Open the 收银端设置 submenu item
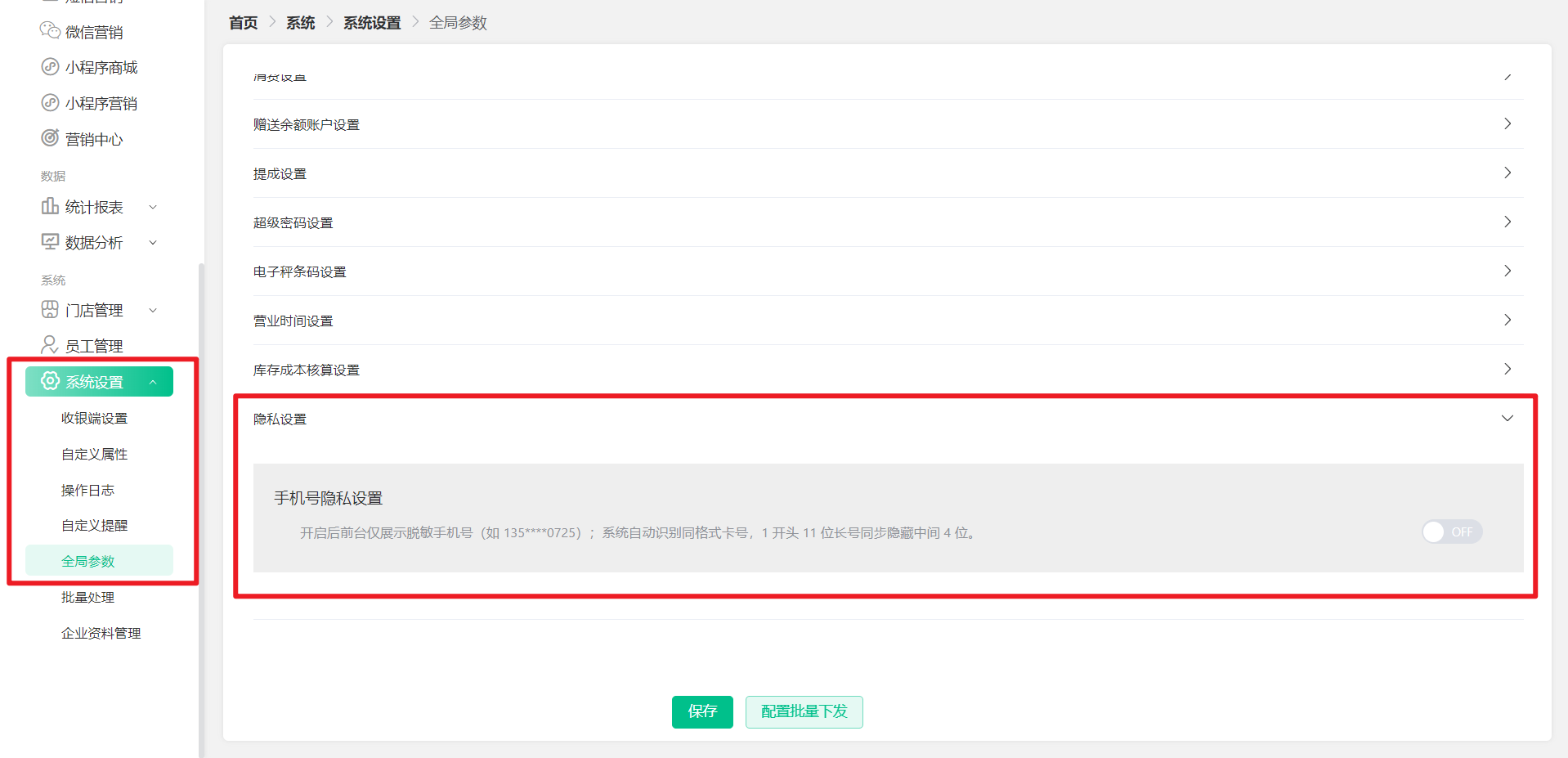 [x=95, y=418]
